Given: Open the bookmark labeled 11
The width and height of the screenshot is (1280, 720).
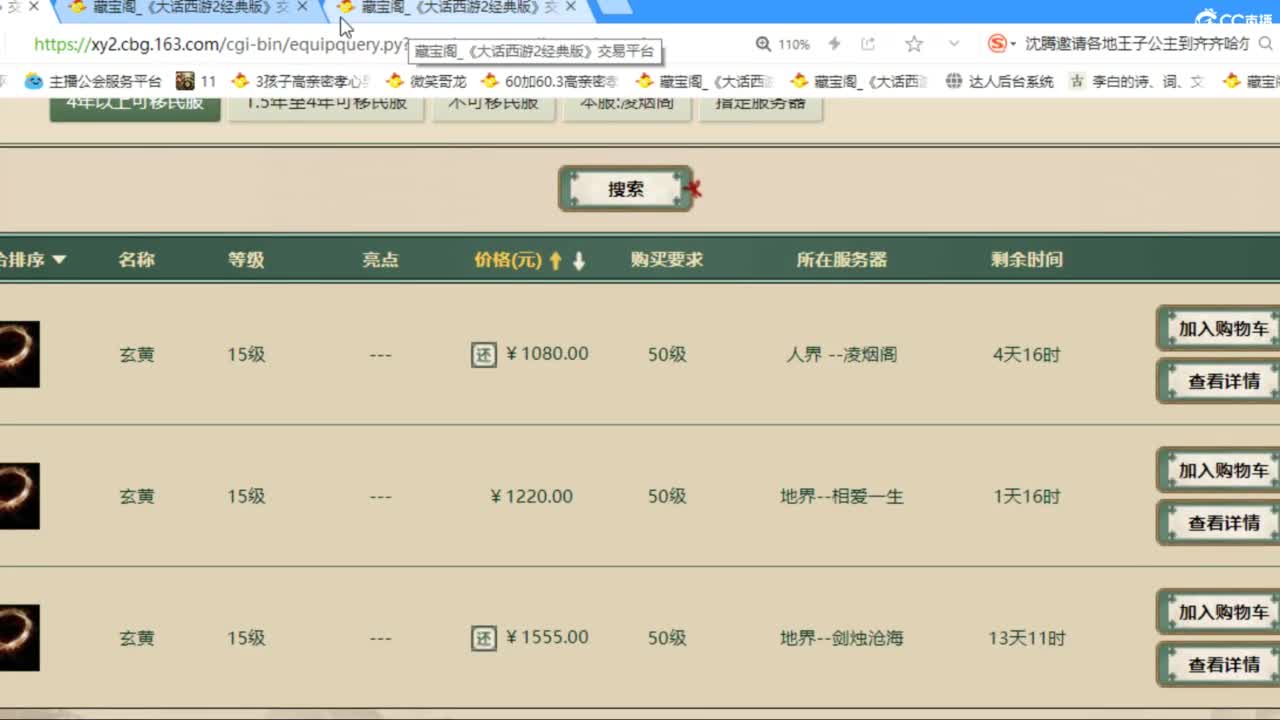Looking at the screenshot, I should click(196, 81).
